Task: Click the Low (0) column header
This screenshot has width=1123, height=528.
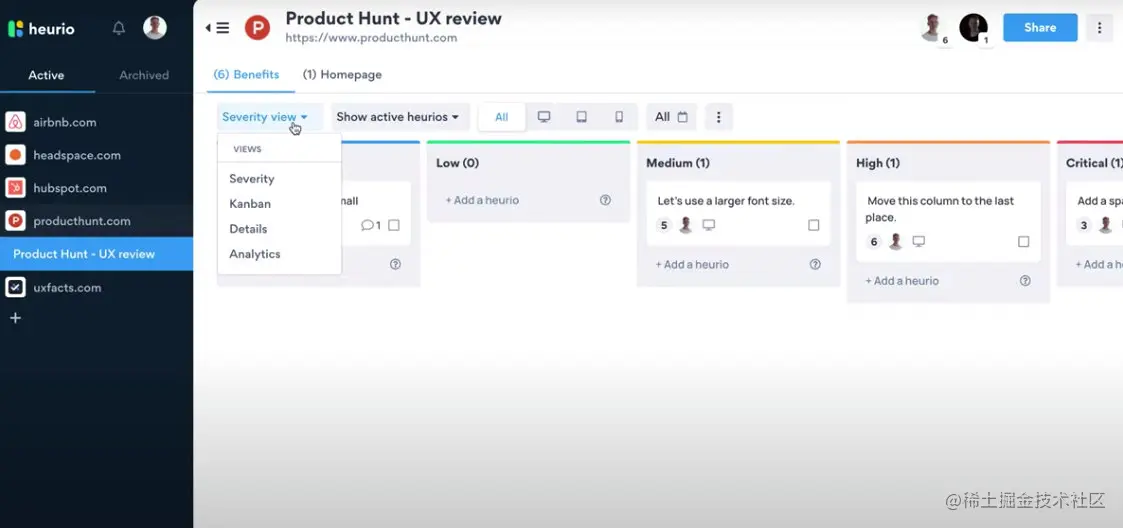Action: point(457,163)
